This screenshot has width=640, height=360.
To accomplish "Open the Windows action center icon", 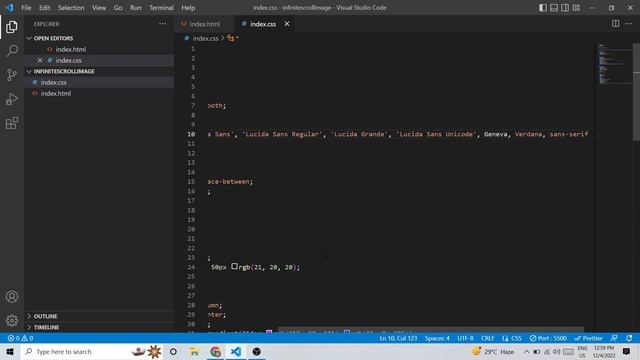I will tap(627, 351).
